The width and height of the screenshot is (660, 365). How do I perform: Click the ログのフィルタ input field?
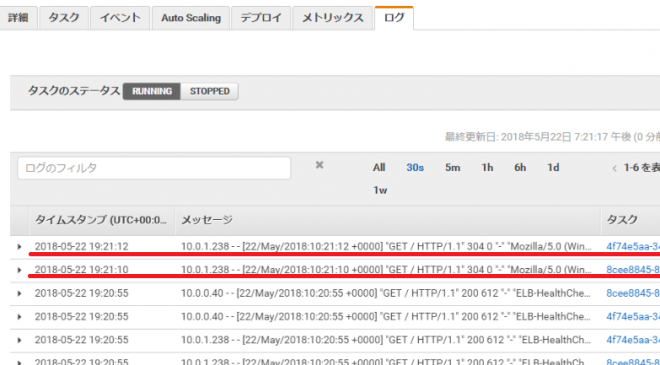(x=154, y=168)
